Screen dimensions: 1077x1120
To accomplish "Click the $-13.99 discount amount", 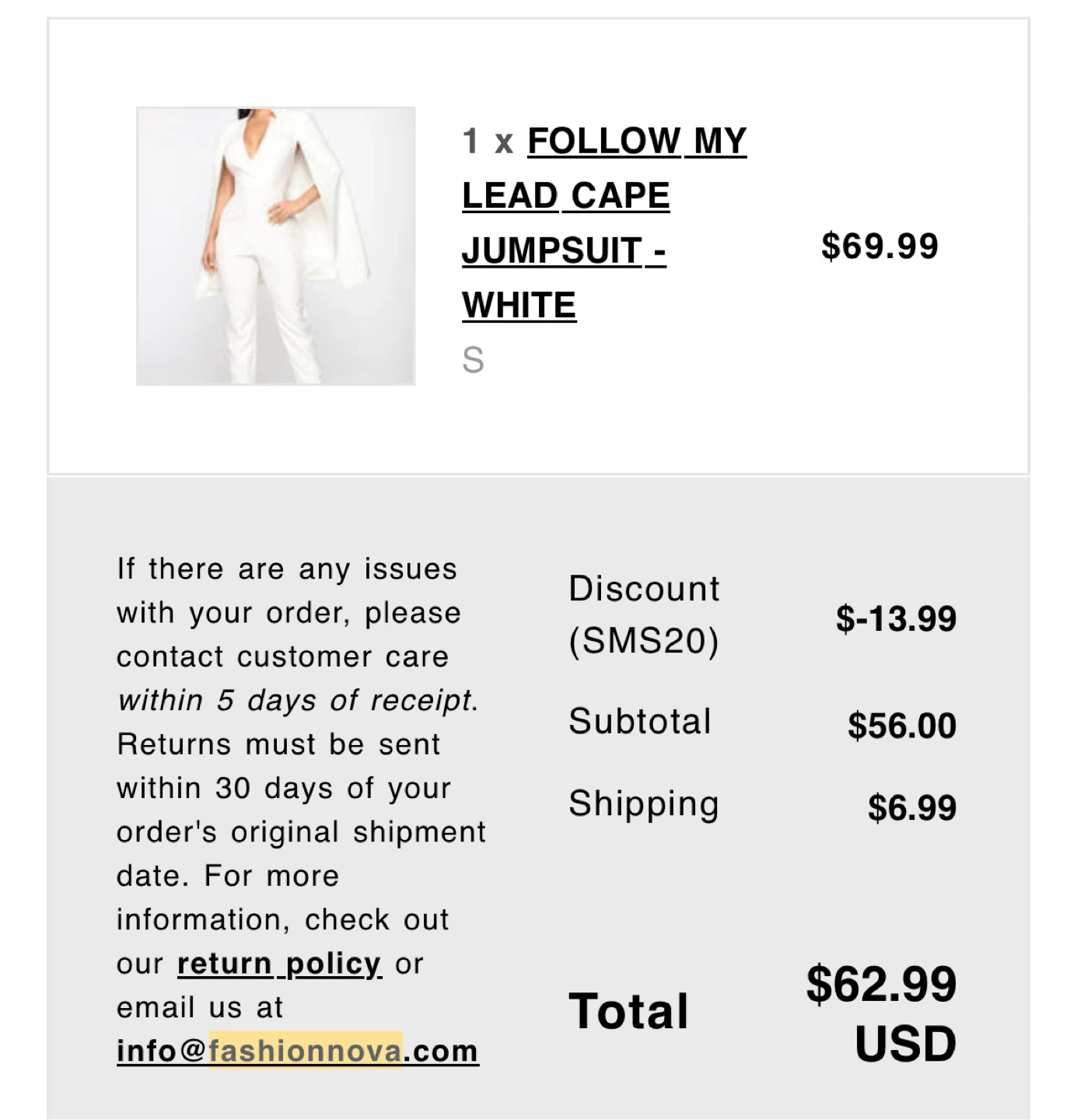I will tap(896, 619).
